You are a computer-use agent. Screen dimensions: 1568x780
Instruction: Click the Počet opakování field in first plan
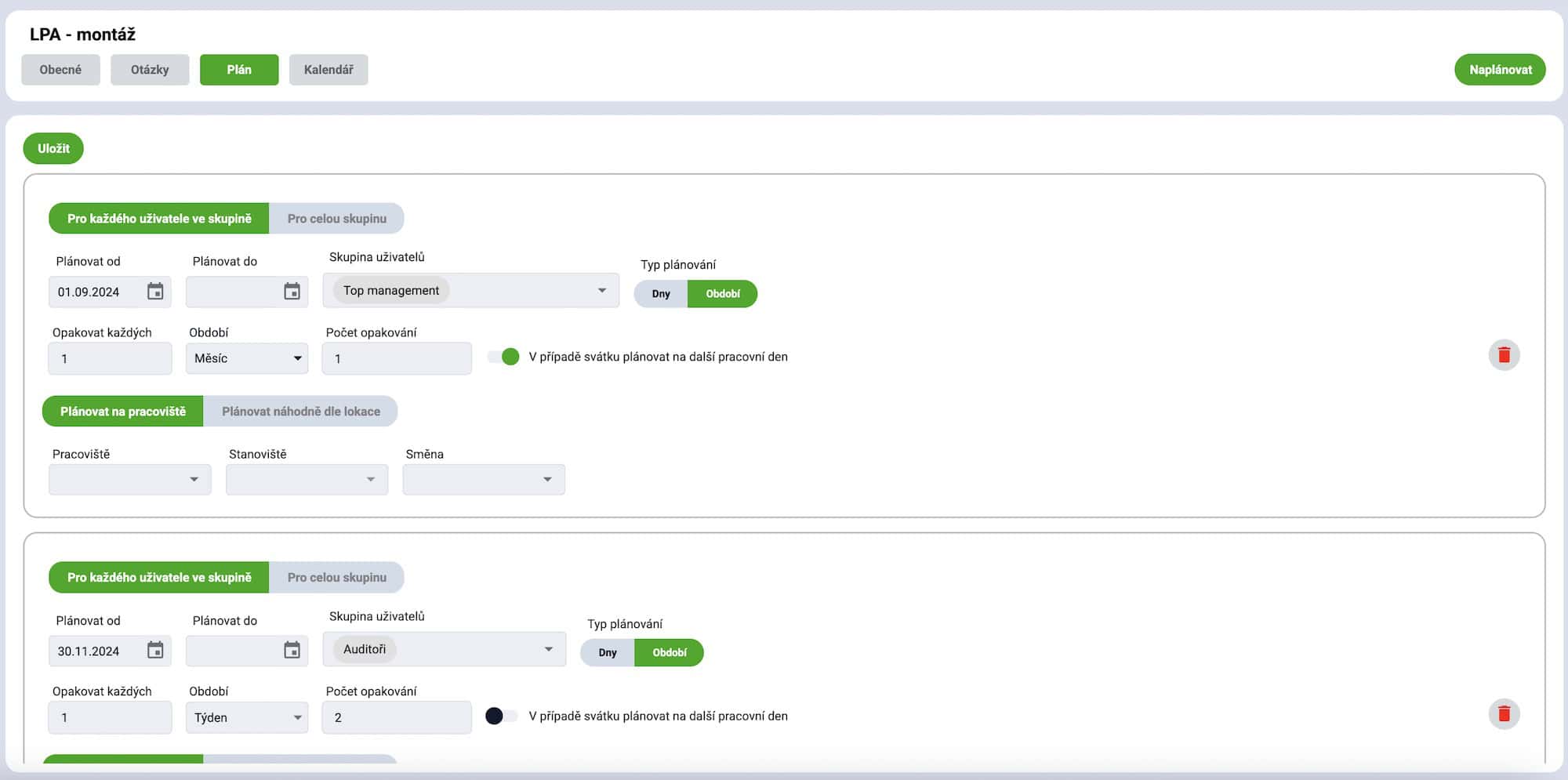coord(397,359)
